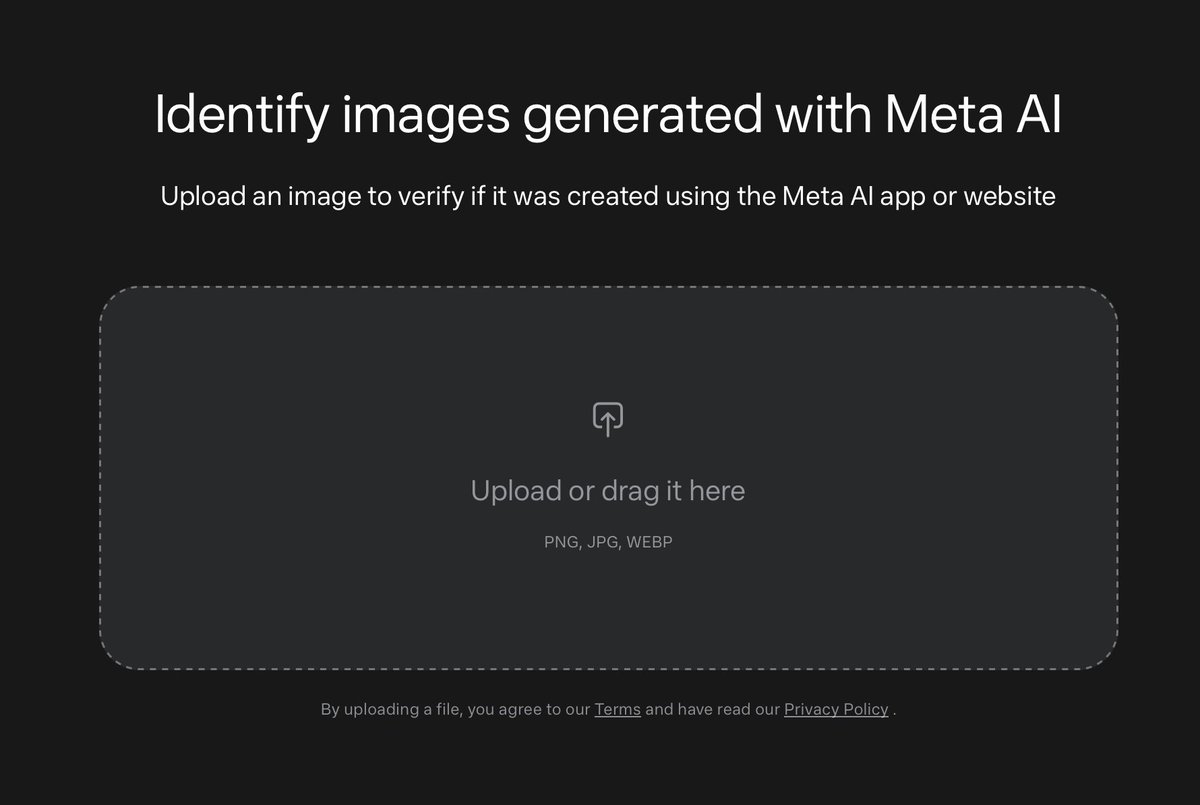Click the 'PNG, JPG, WEBP' format text
The image size is (1200, 805).
(608, 542)
